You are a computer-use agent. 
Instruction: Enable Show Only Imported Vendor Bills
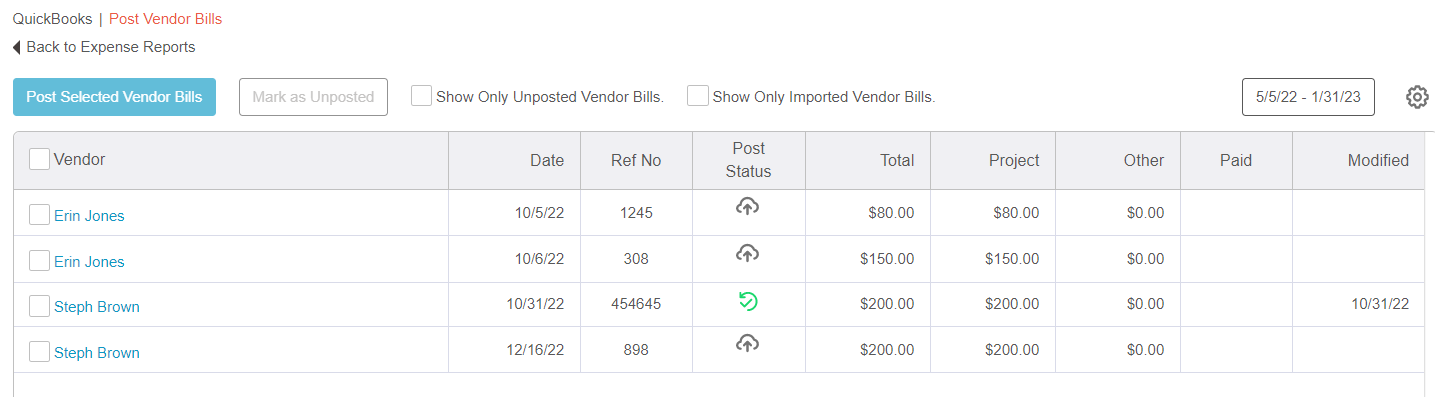(x=698, y=96)
